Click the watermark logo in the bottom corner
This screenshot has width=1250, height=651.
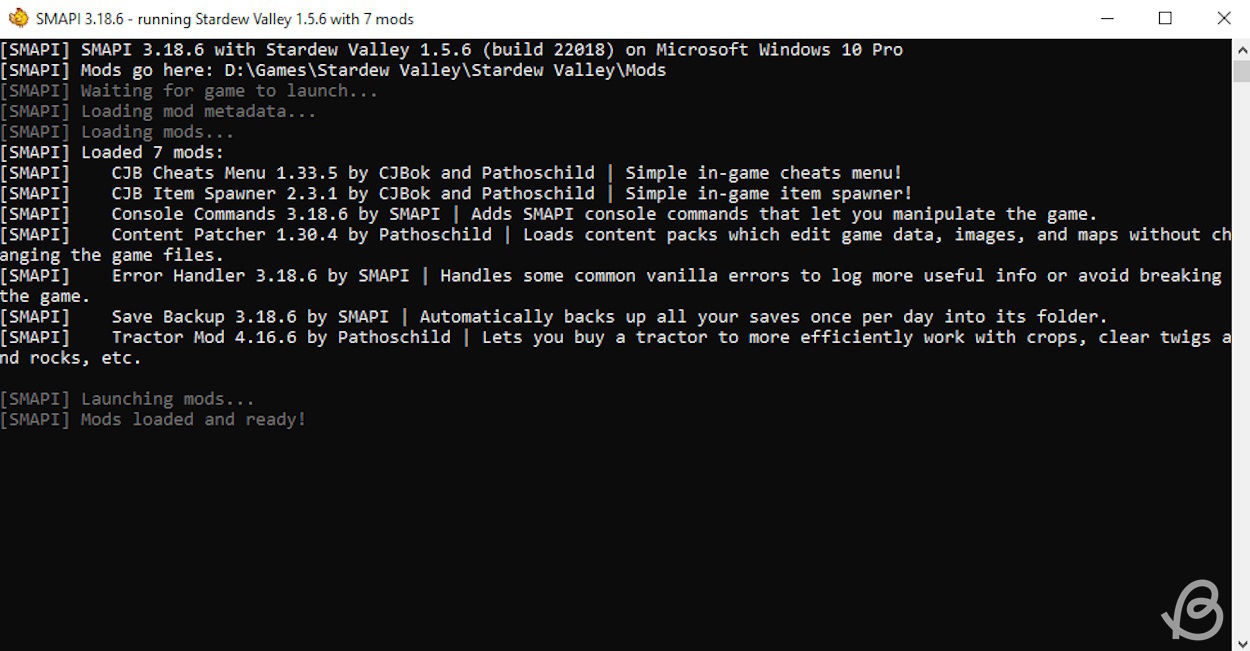(x=1194, y=610)
